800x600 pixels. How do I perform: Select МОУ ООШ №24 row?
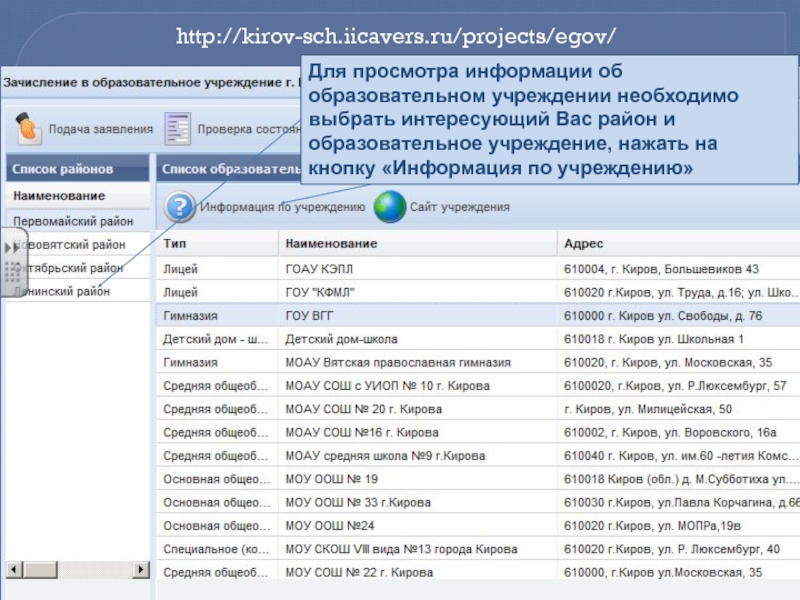point(478,526)
